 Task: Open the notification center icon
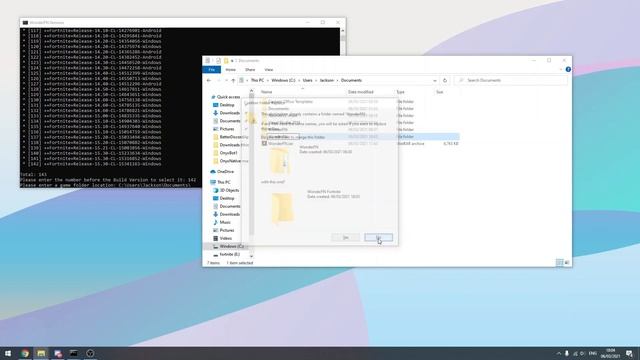[629, 353]
